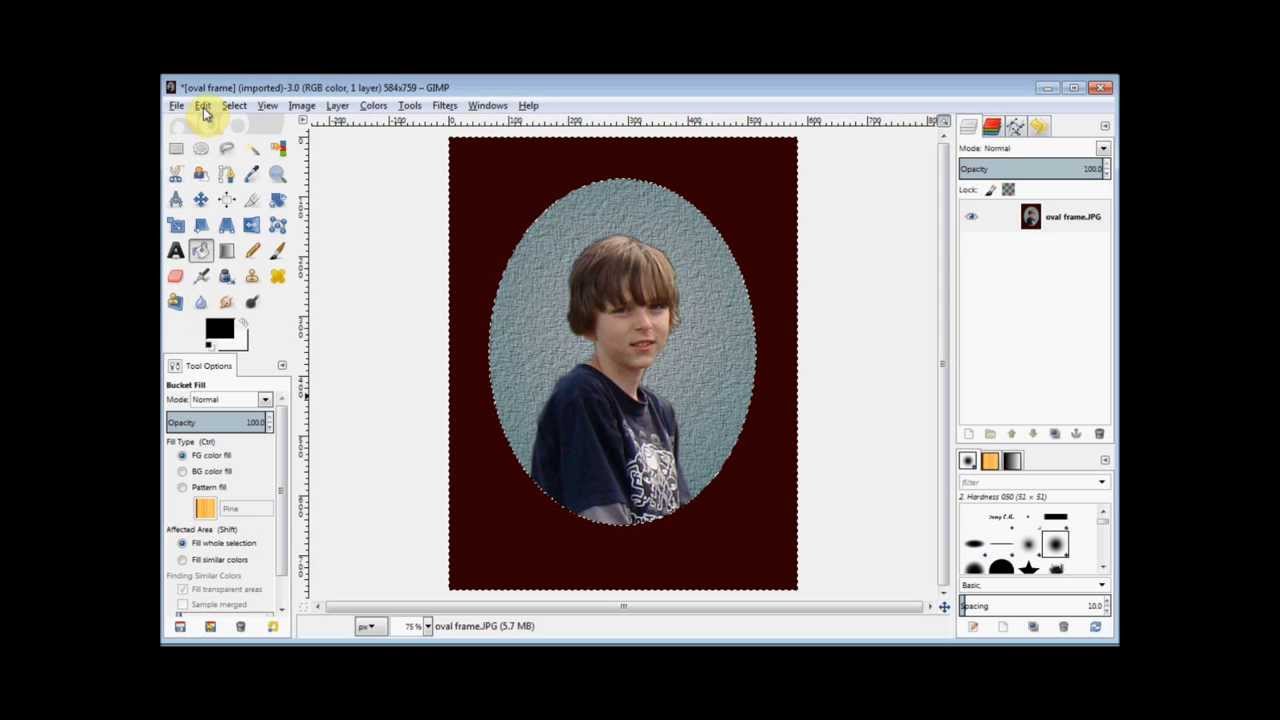Choose the Pattern fill radio option

tap(182, 487)
